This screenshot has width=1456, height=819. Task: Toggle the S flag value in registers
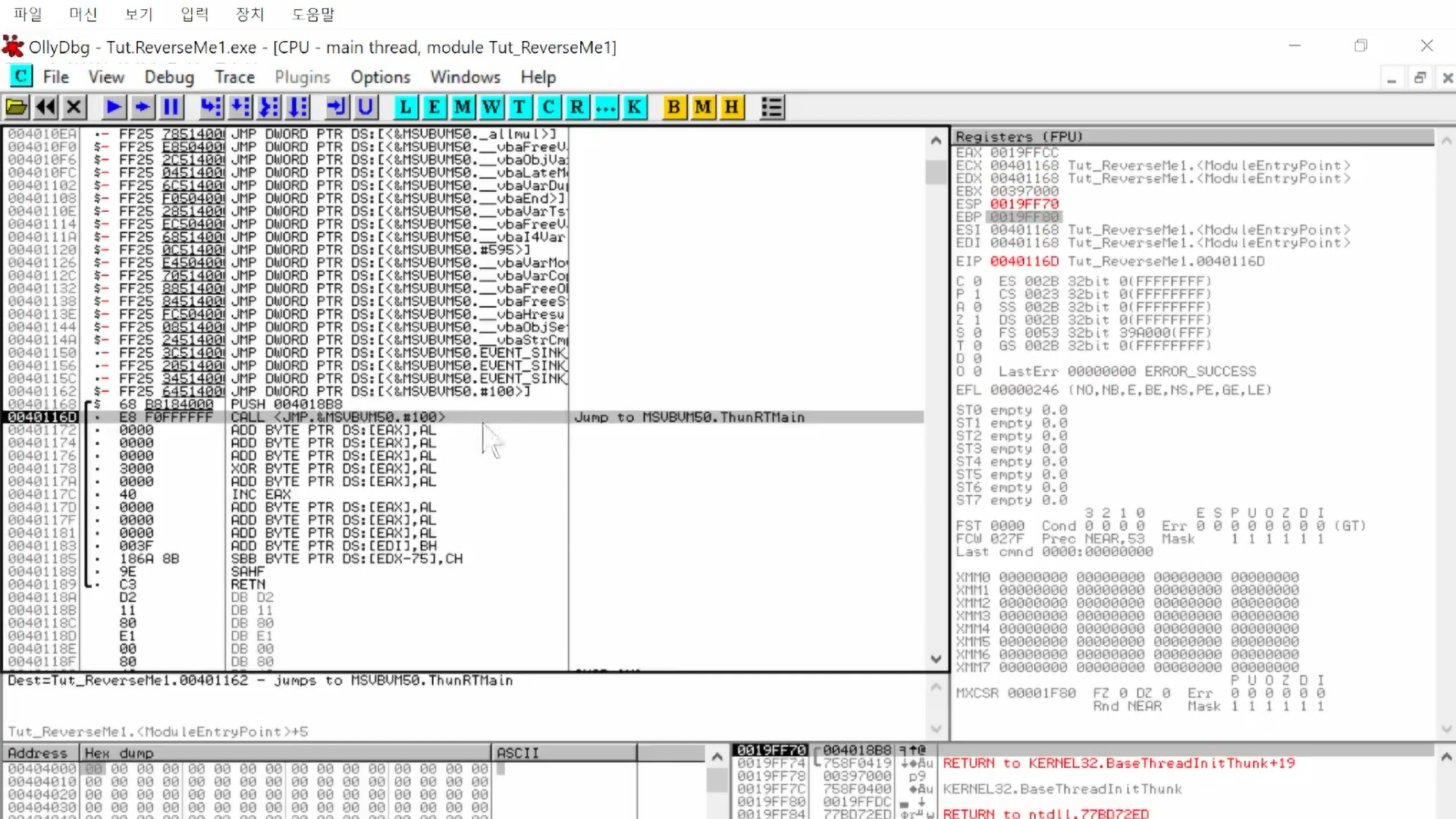[977, 333]
